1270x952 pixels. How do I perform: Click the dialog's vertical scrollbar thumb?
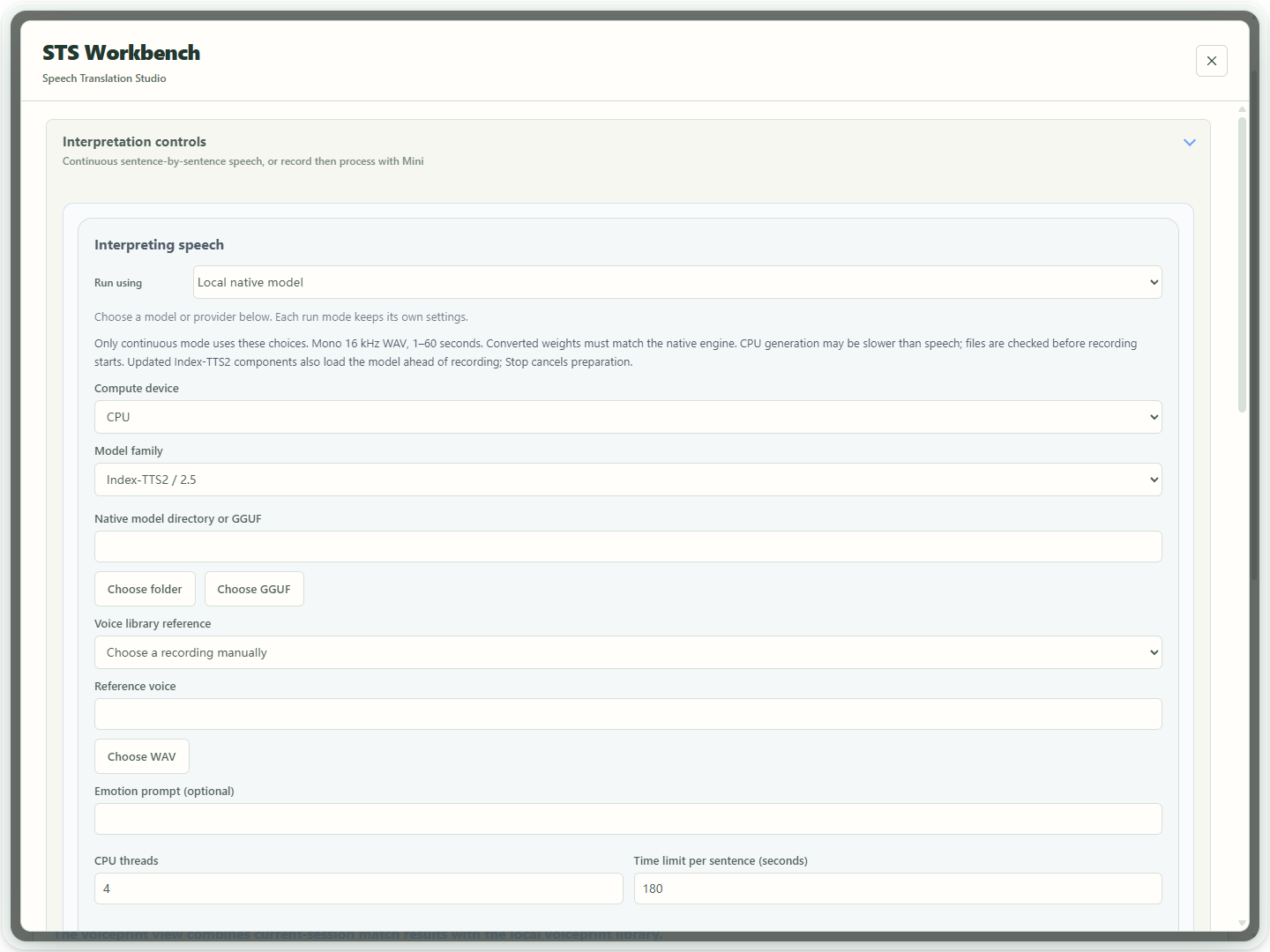[x=1242, y=264]
